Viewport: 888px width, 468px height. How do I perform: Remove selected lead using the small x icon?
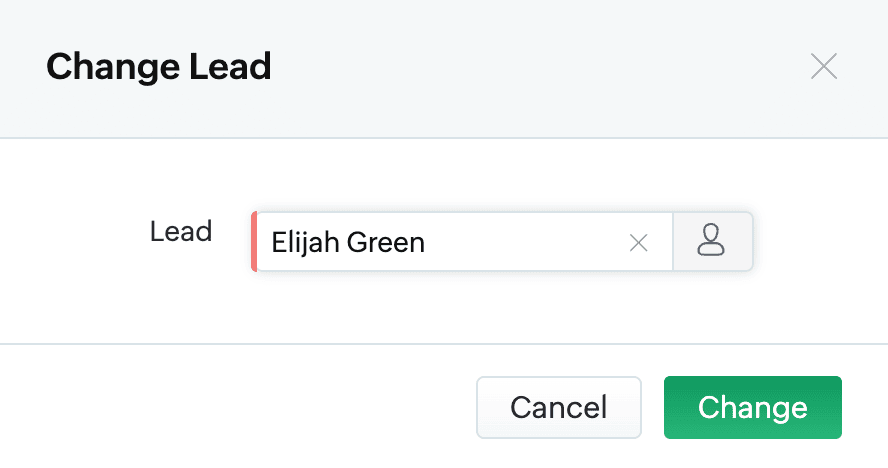[x=638, y=243]
